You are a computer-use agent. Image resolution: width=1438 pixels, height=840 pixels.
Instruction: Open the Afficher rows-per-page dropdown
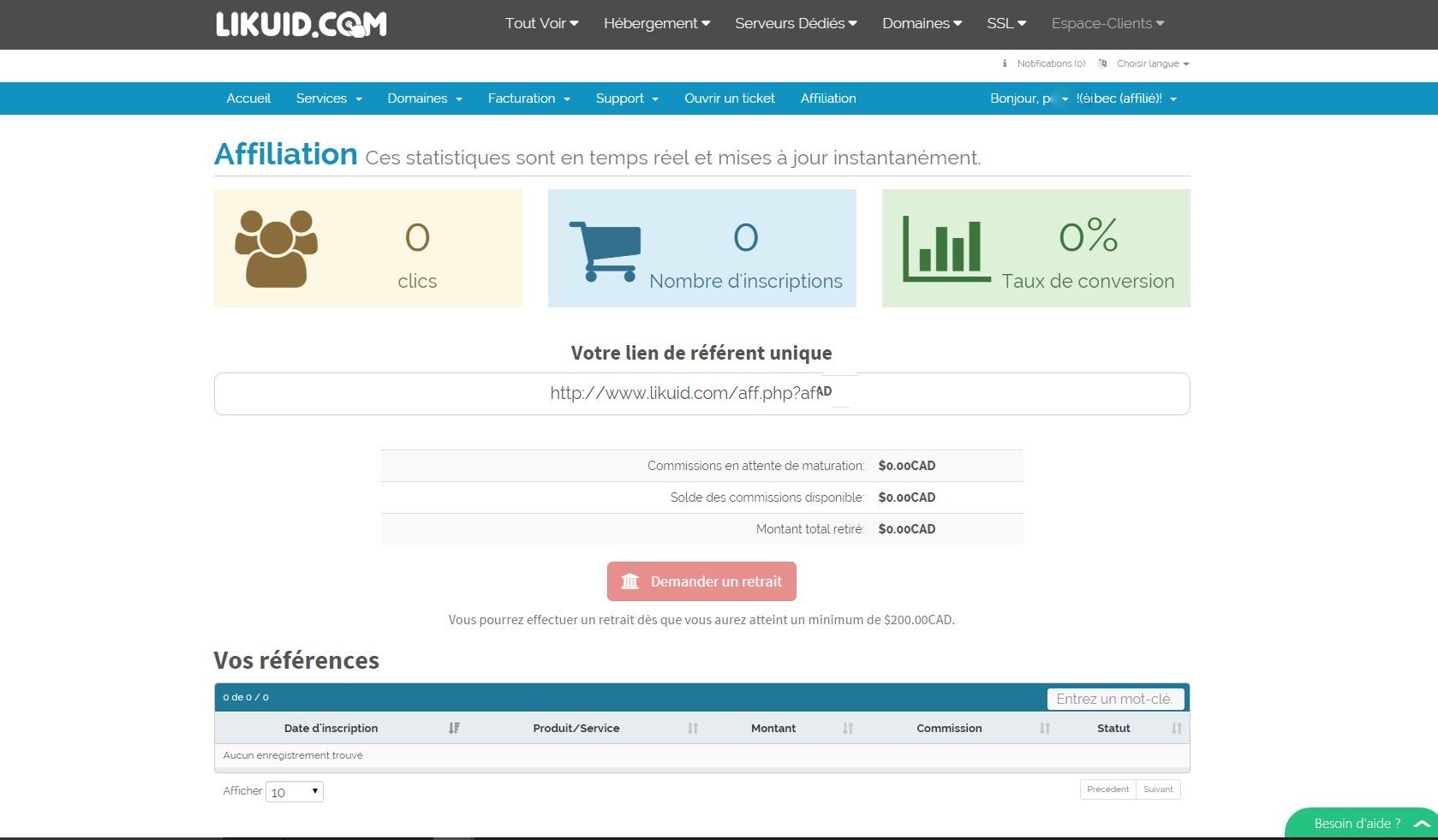(x=295, y=792)
